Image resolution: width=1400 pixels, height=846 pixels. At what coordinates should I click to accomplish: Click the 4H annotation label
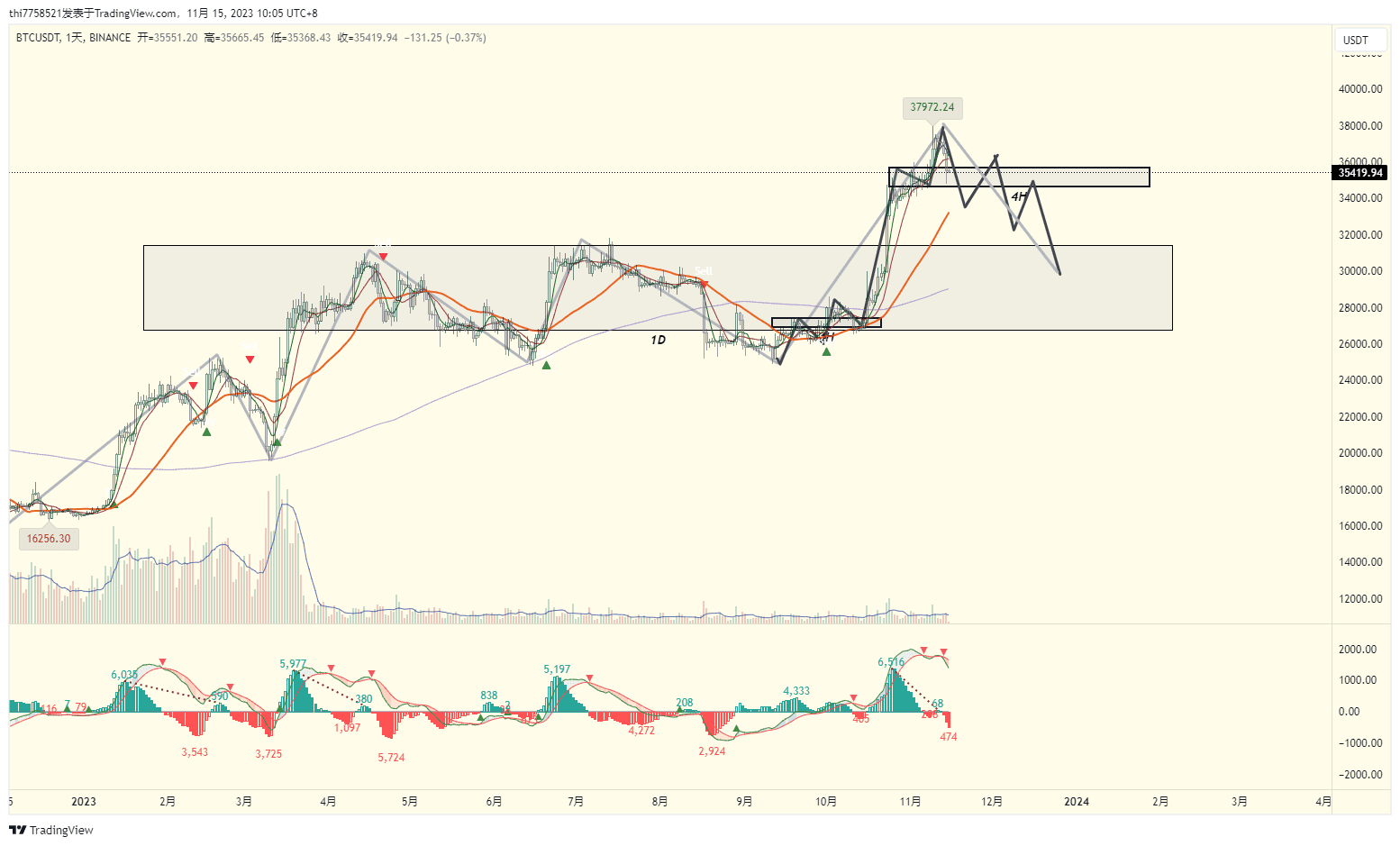1018,196
